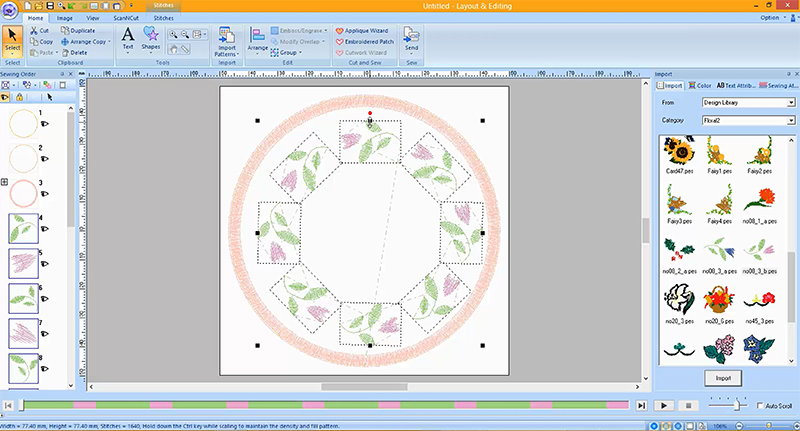
Task: Expand sewing order item 3
Action: coord(6,182)
